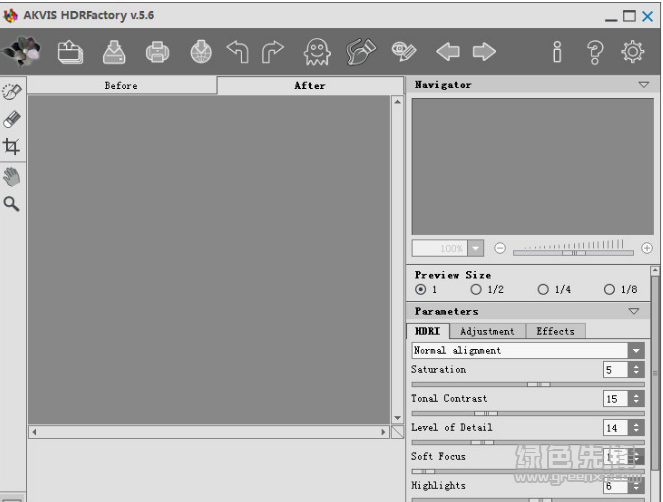Open the program Info icon
The image size is (663, 502).
click(x=557, y=52)
